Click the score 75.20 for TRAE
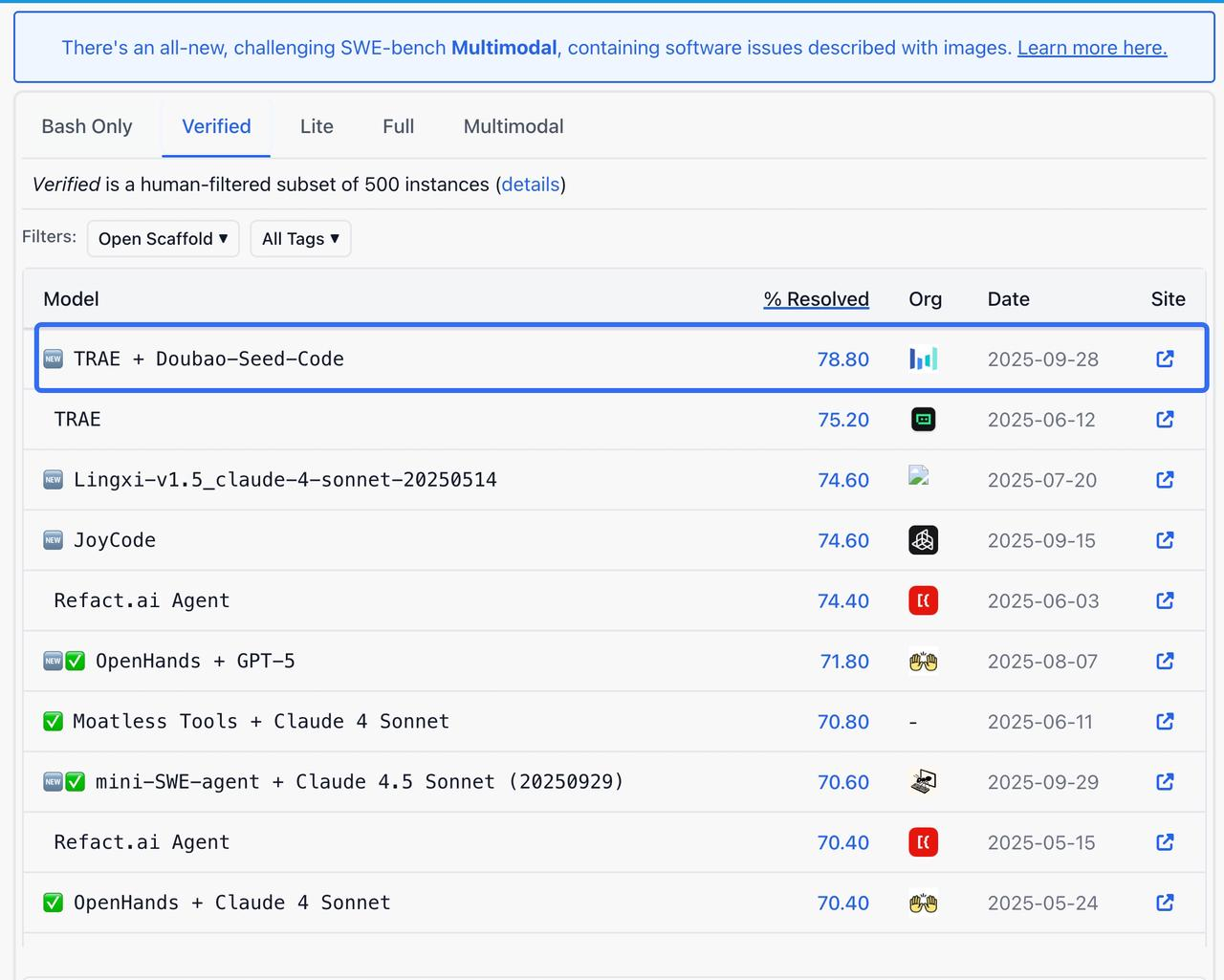The width and height of the screenshot is (1224, 980). [843, 419]
